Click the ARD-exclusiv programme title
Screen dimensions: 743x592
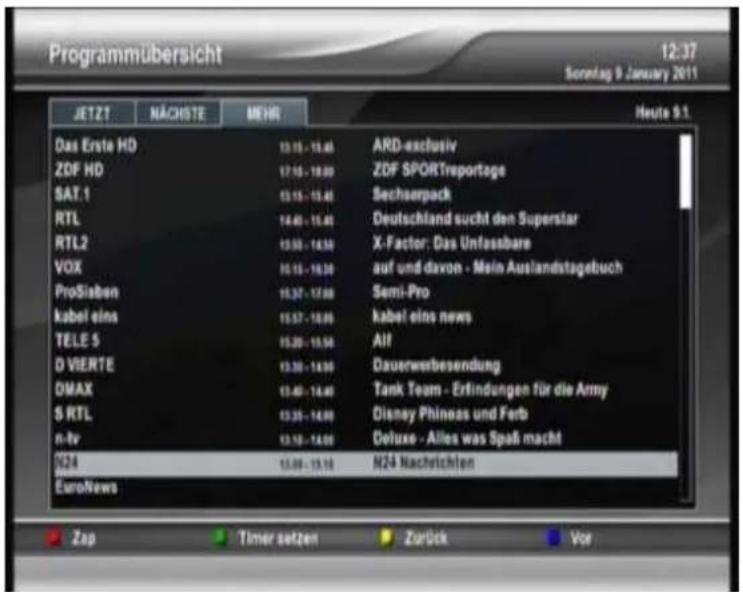pos(415,146)
